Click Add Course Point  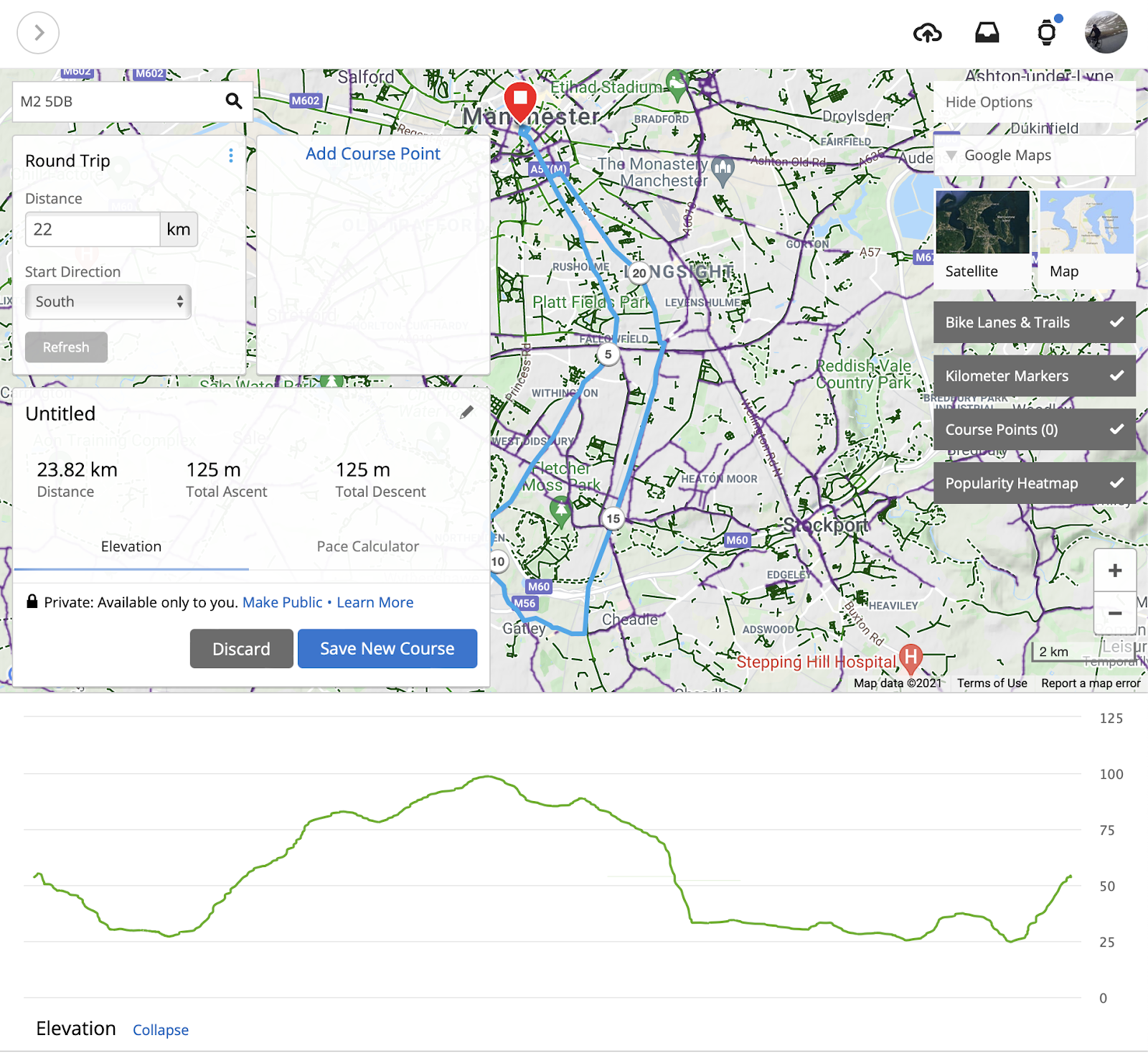[373, 154]
